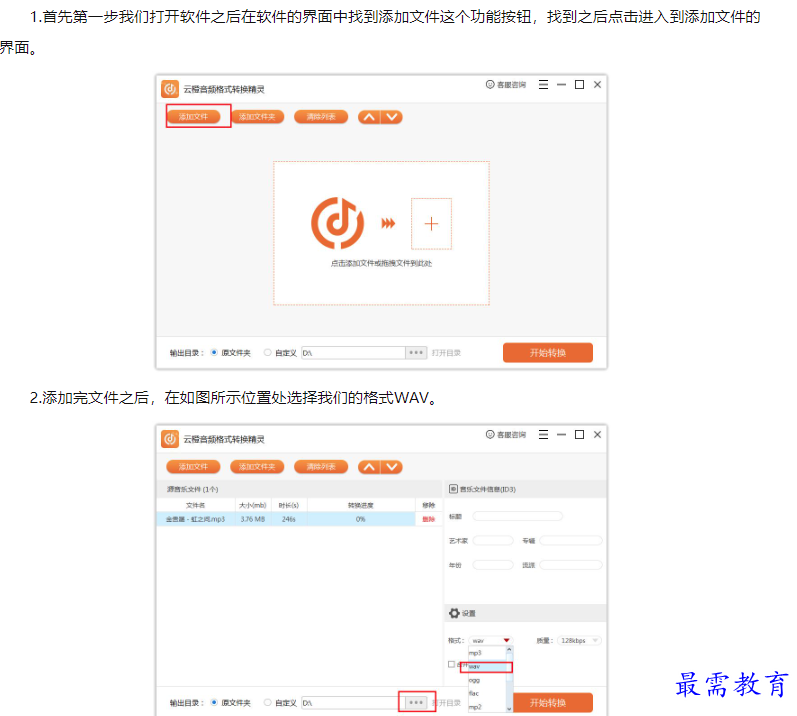Click 标题 title input field
Screen dimensions: 797x716
click(517, 516)
